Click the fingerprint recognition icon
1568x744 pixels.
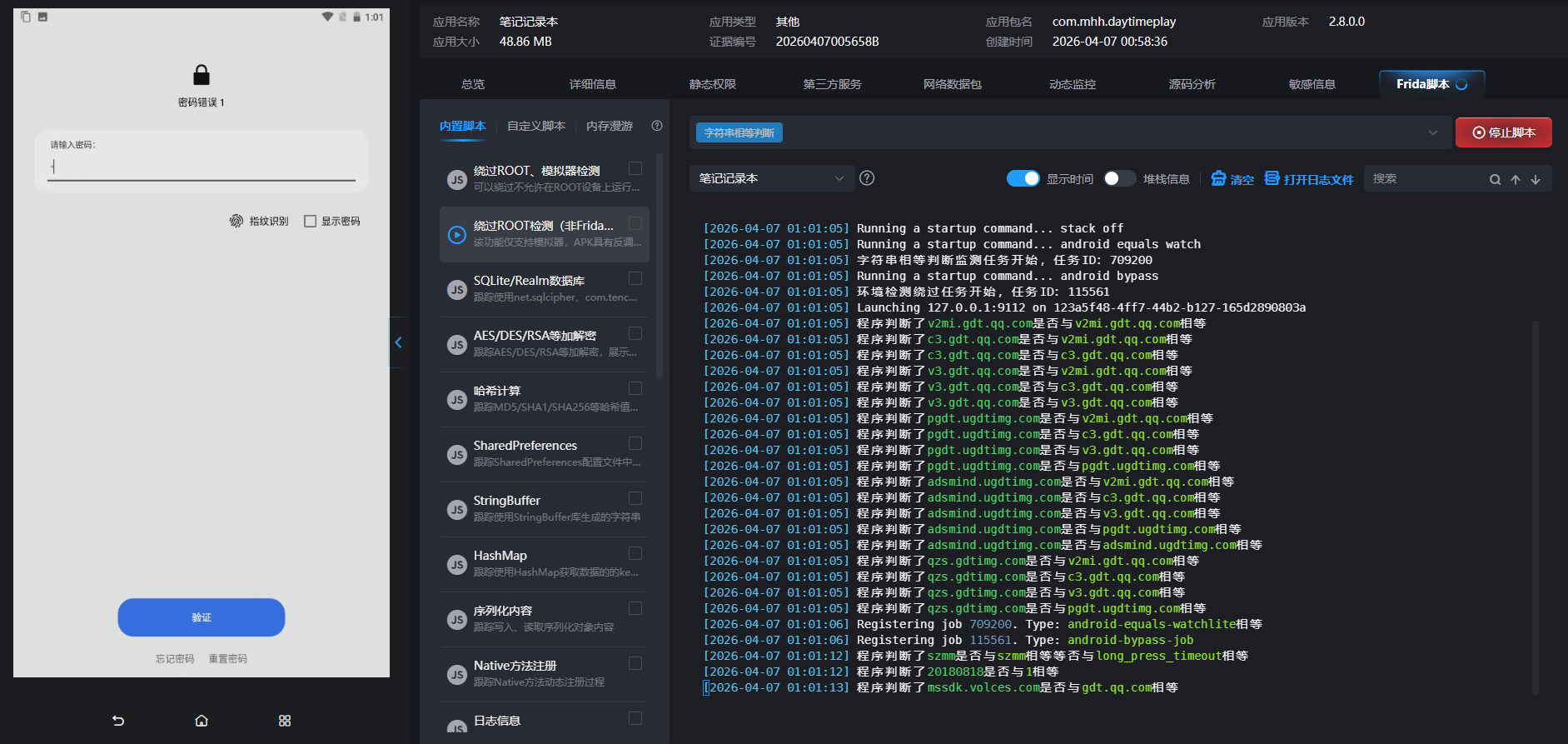click(236, 221)
